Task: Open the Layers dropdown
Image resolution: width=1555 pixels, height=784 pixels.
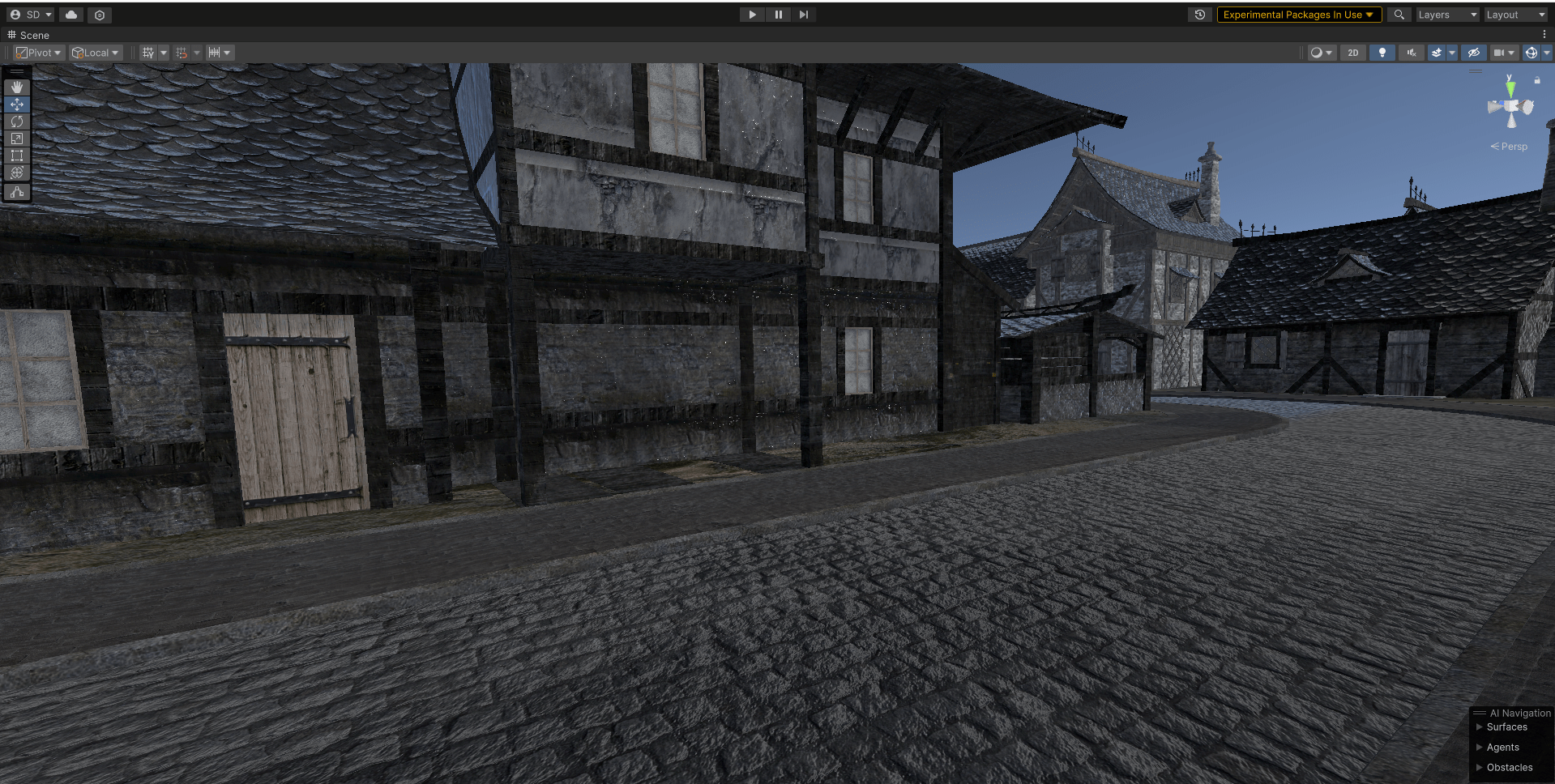Action: 1447,15
